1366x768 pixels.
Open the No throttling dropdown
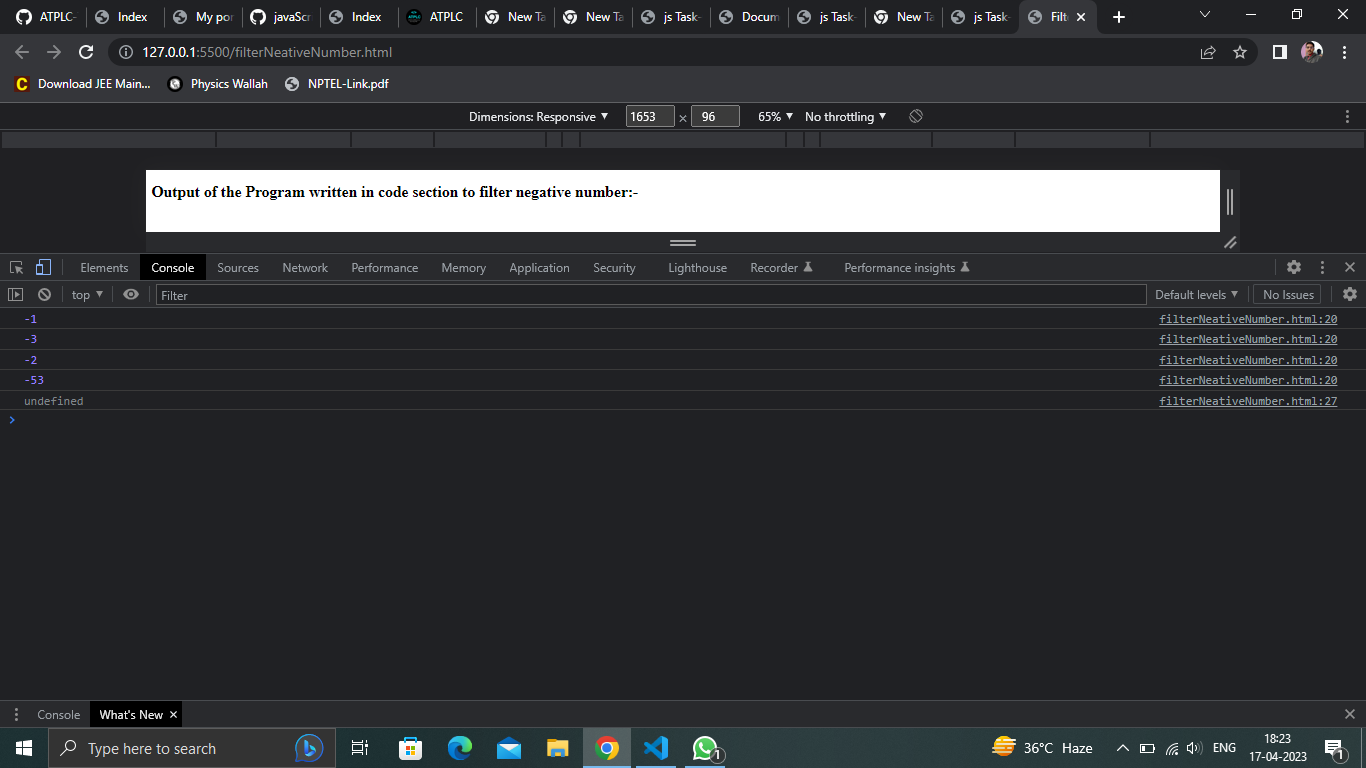tap(844, 116)
